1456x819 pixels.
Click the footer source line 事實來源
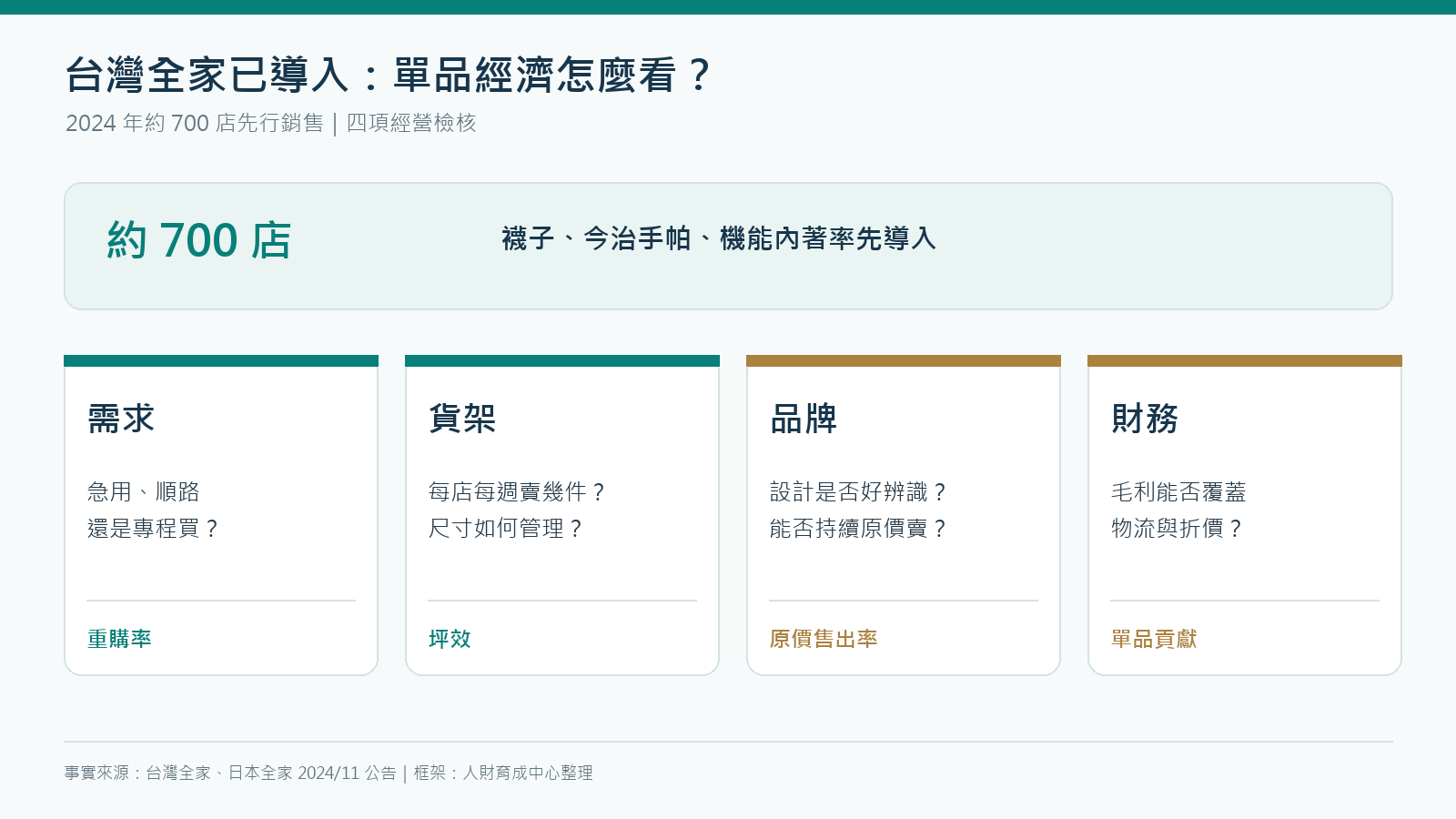[x=329, y=773]
